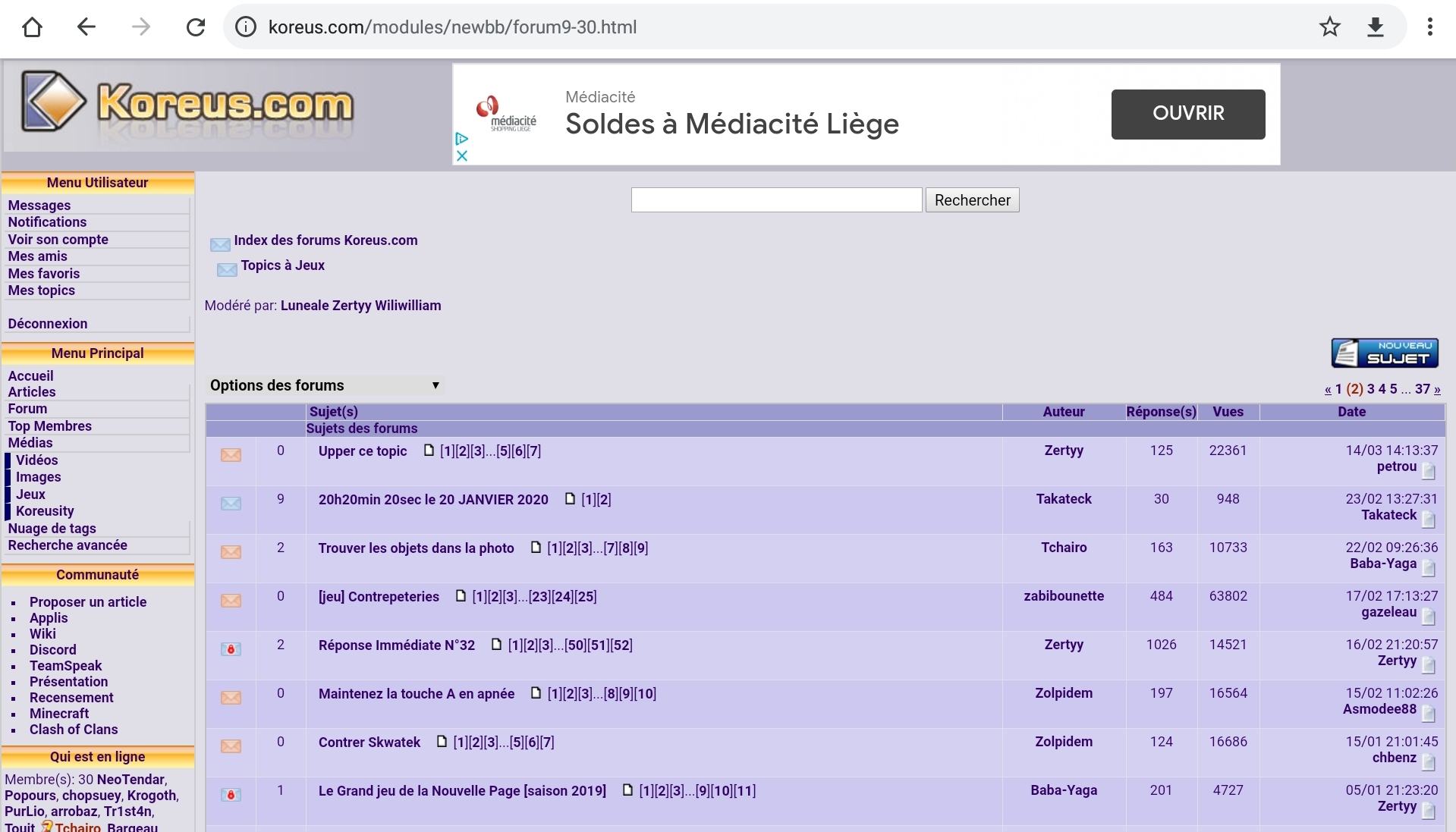Open the browser downloads icon
This screenshot has width=1456, height=832.
click(1375, 27)
